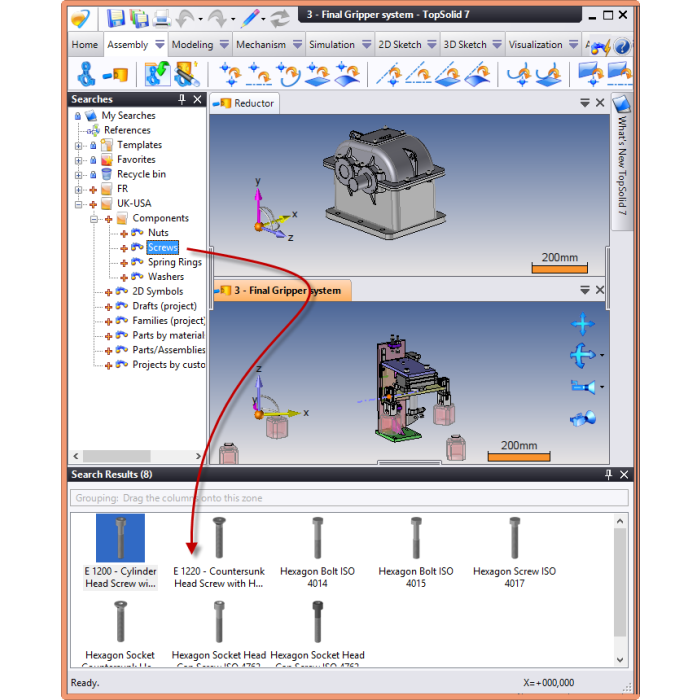Select the Reductor document tab
This screenshot has height=700, width=700.
click(x=245, y=103)
